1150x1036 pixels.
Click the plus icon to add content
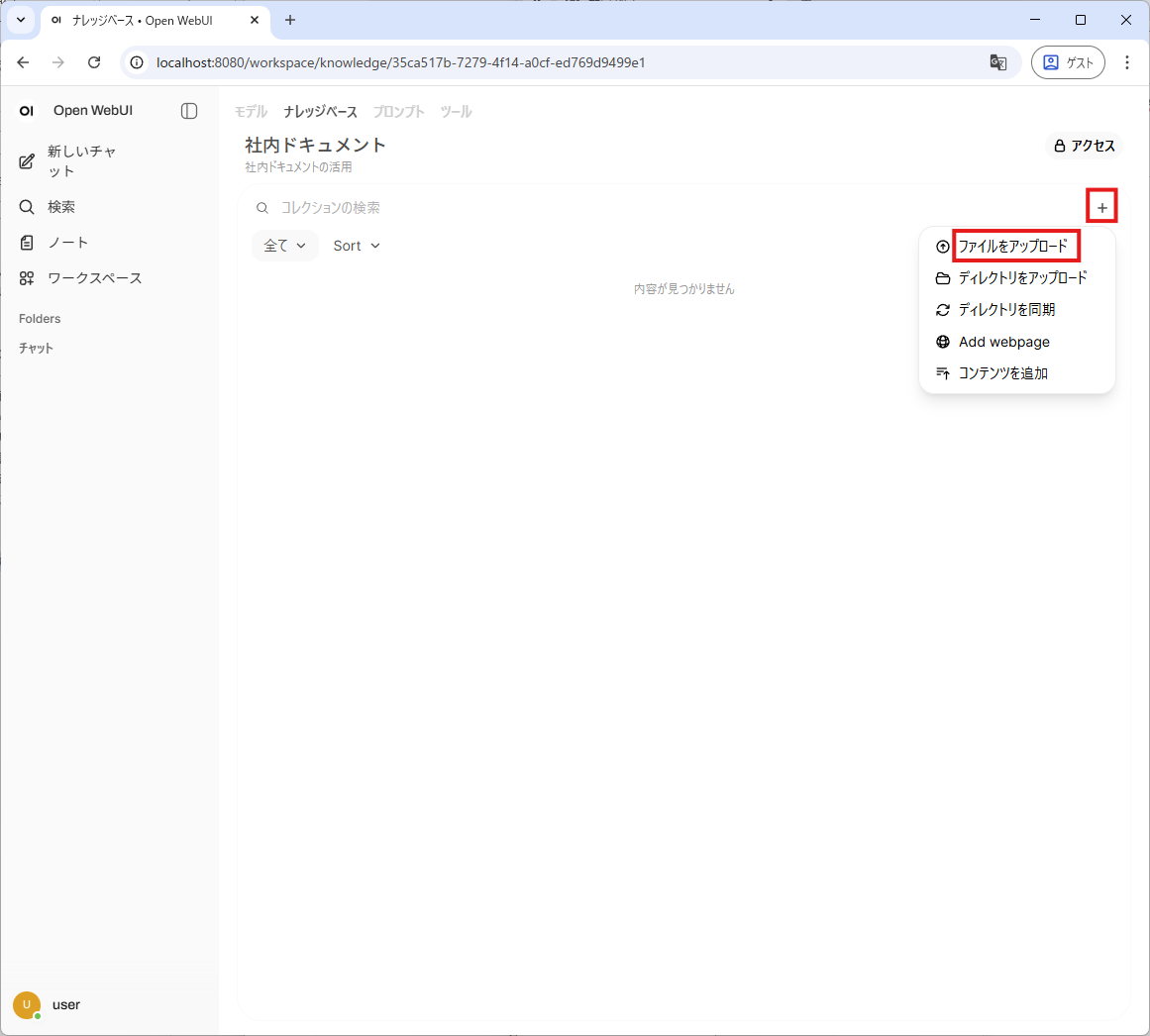[x=1101, y=207]
